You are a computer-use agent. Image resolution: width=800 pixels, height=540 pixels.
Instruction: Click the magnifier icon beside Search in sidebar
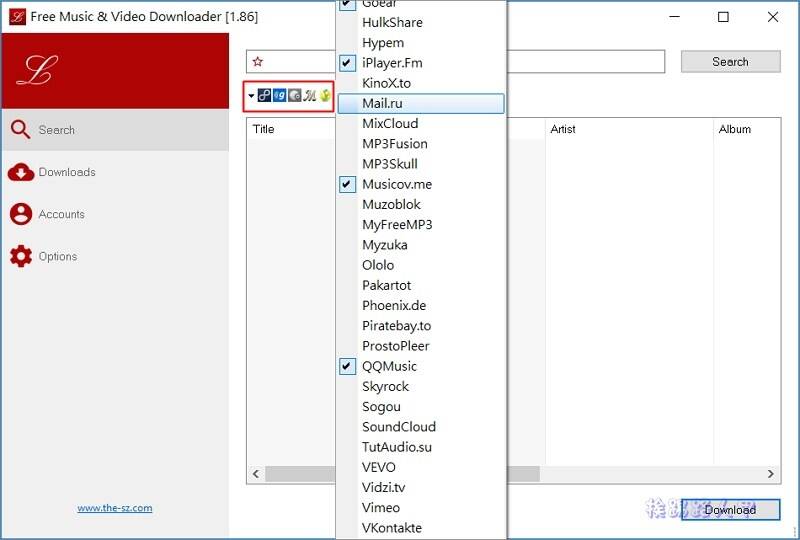click(x=20, y=130)
